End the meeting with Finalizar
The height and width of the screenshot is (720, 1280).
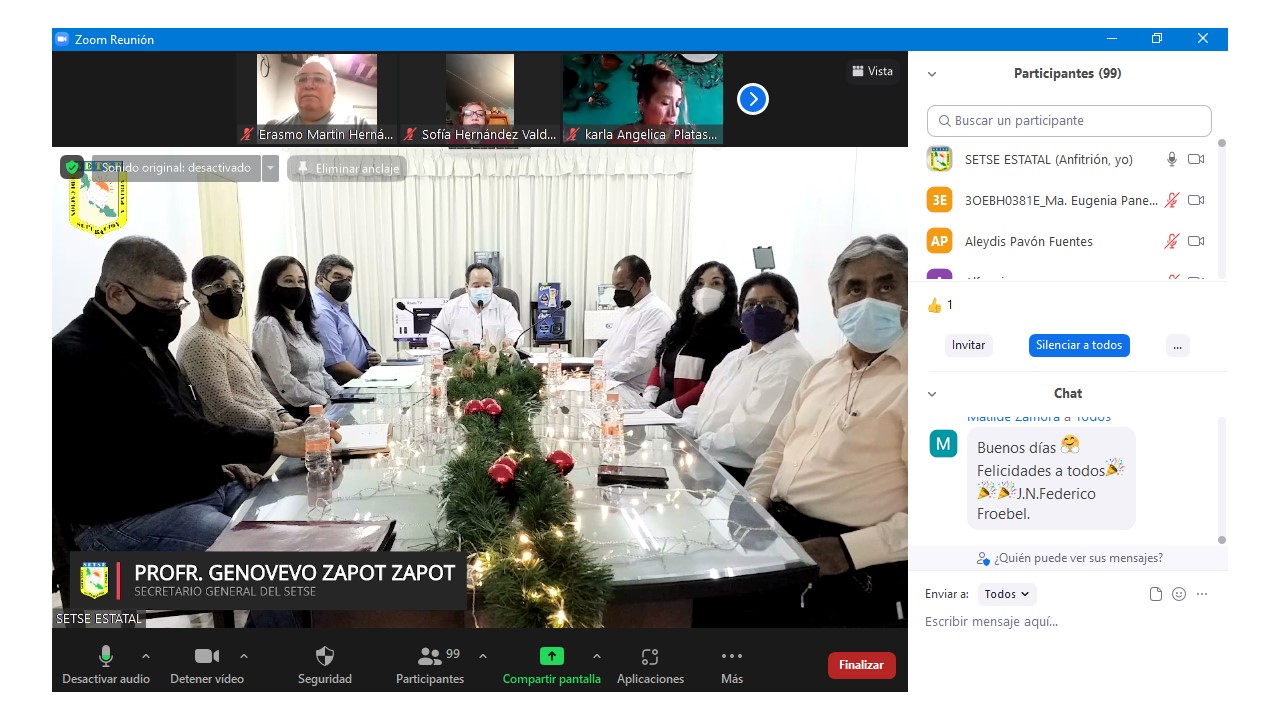[862, 665]
